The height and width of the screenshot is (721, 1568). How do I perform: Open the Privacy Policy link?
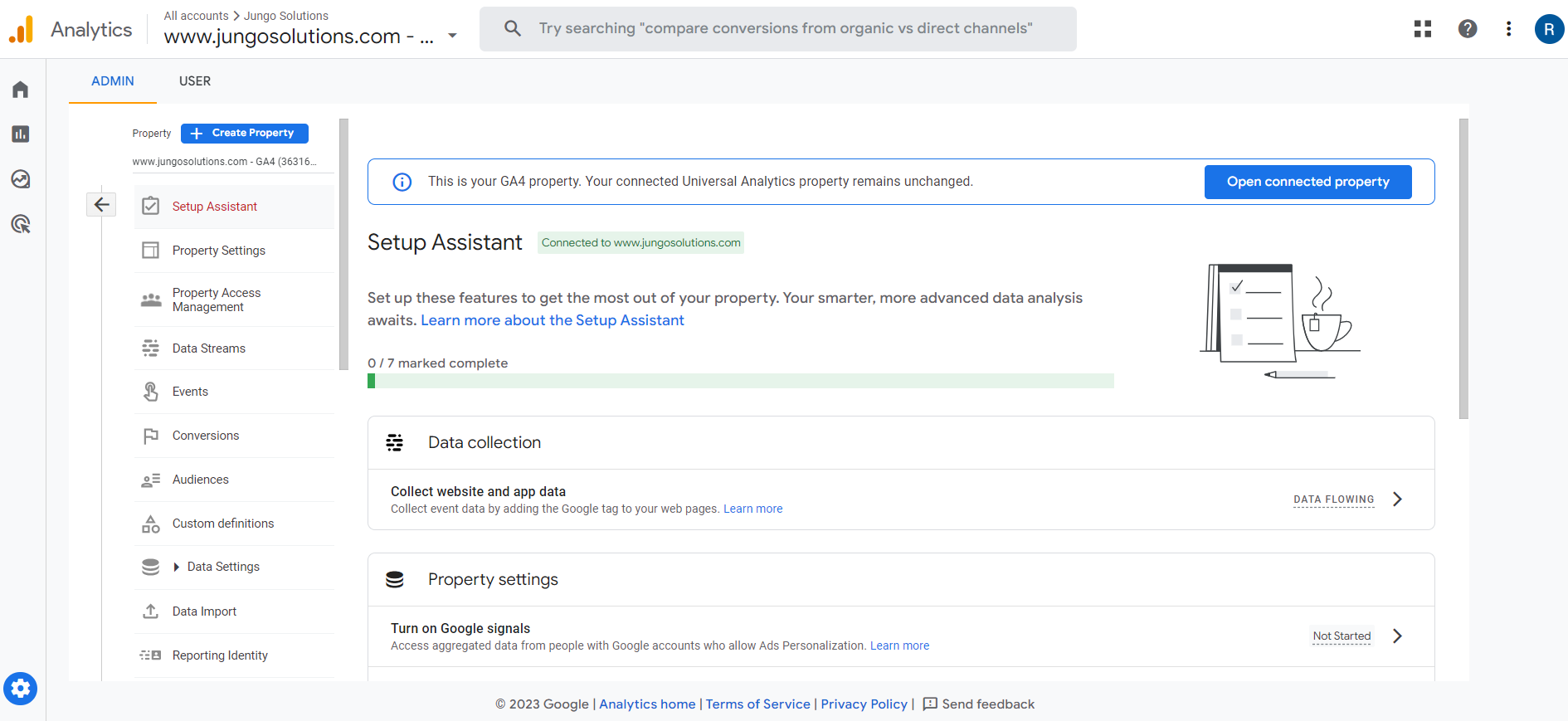864,704
